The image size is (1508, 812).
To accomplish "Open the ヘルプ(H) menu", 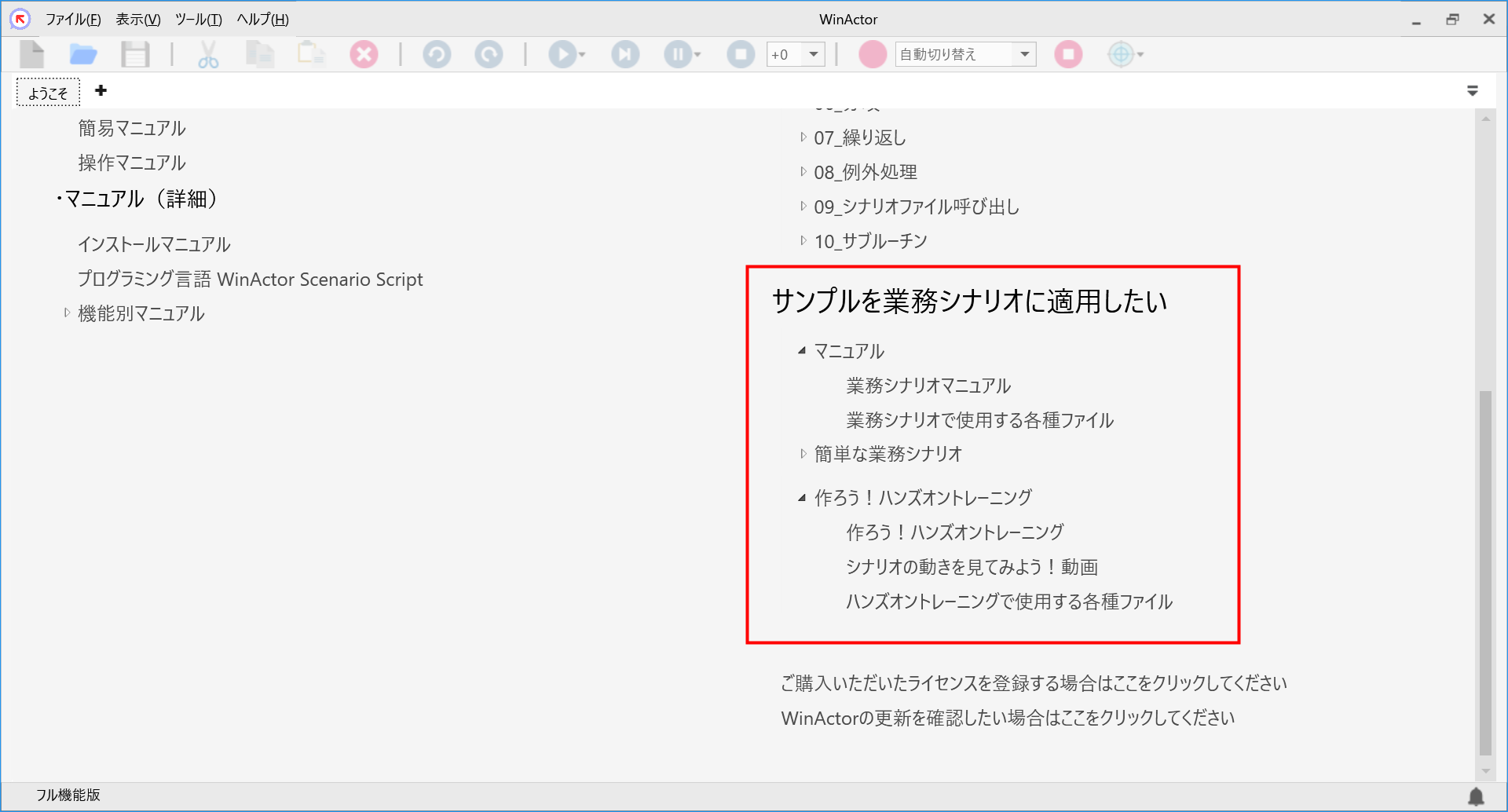I will point(263,19).
